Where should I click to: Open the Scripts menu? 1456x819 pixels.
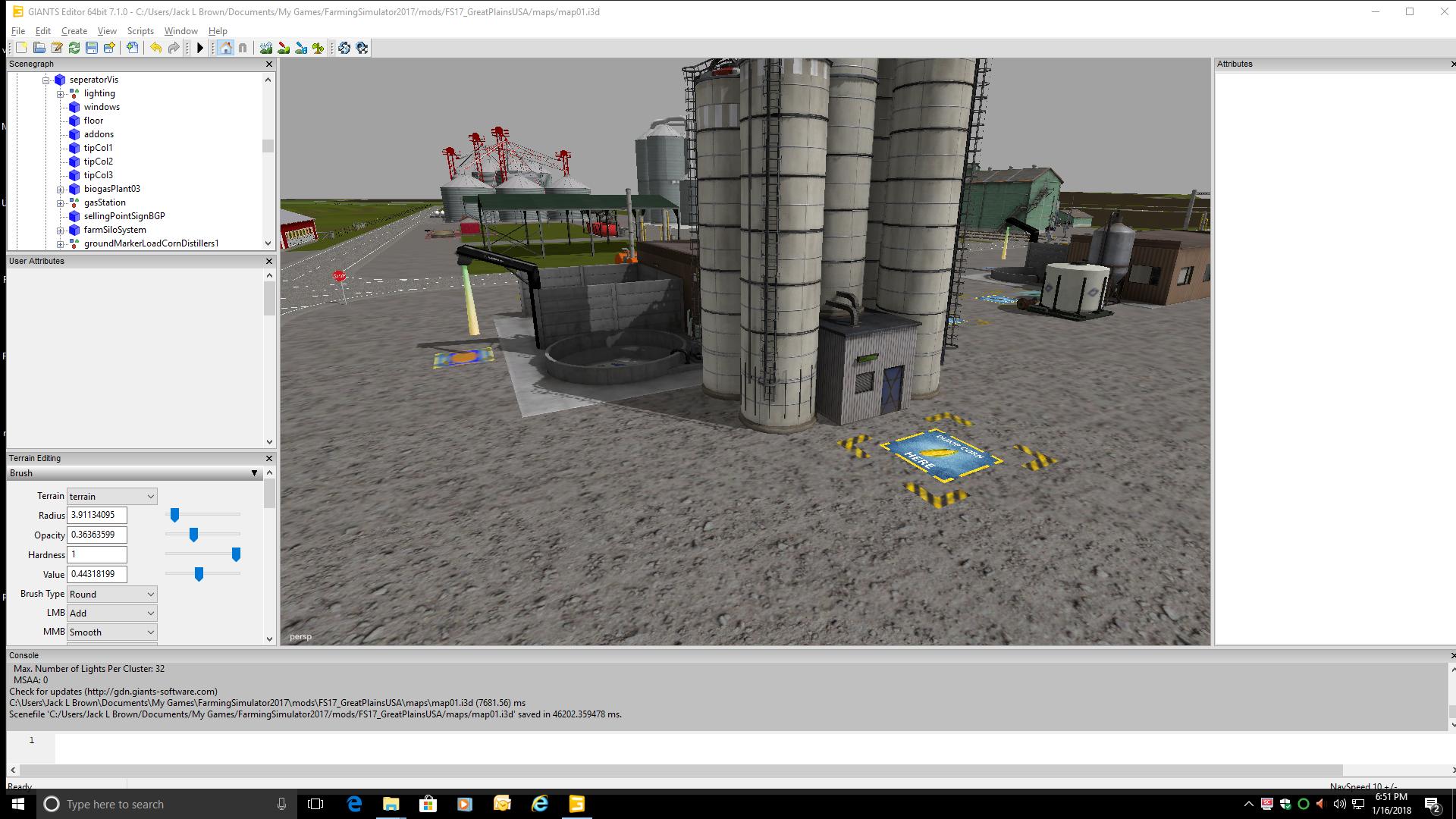pos(140,31)
